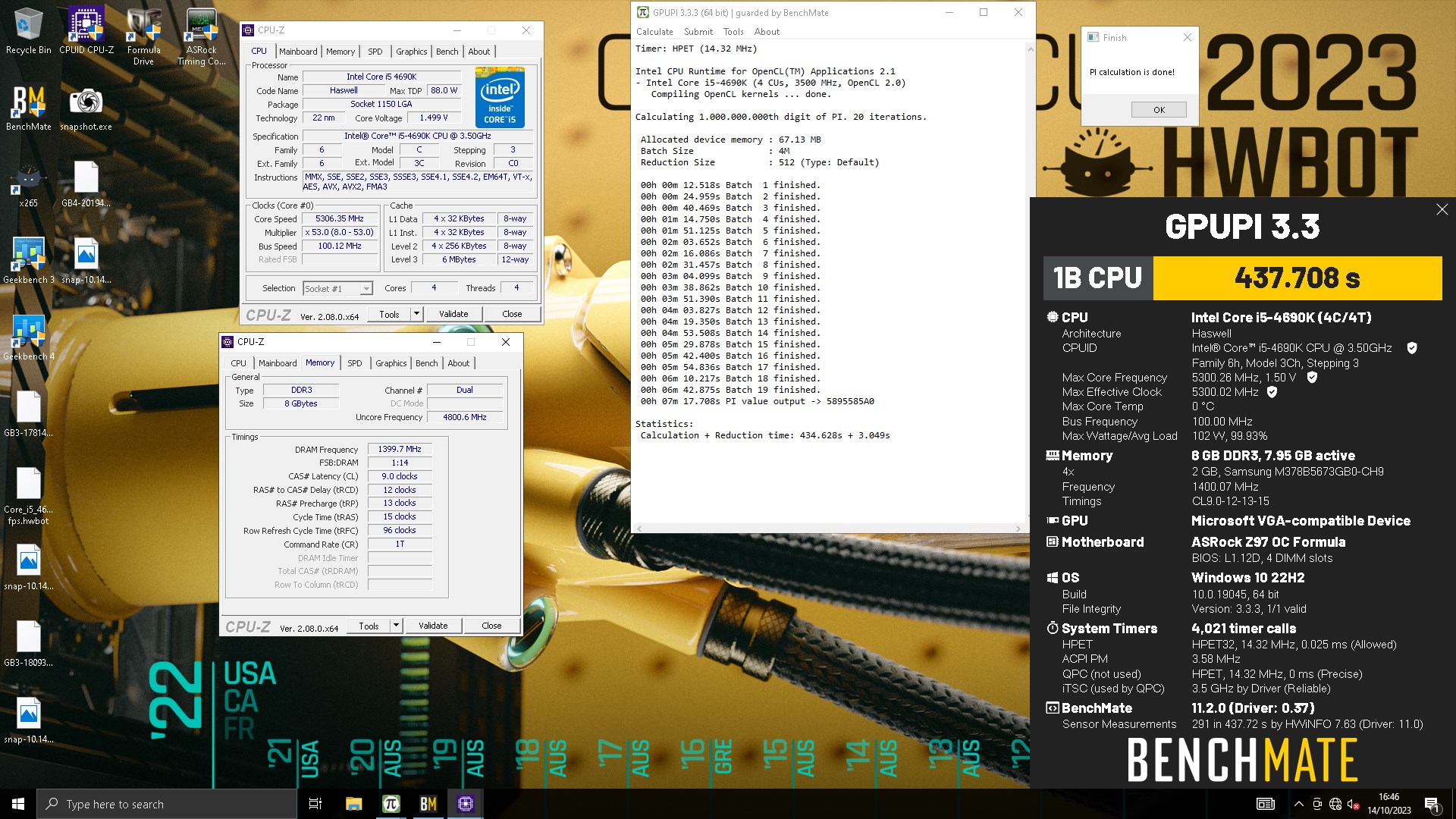Switch to GPUPI taskbar icon
This screenshot has height=819, width=1456.
pyautogui.click(x=391, y=804)
